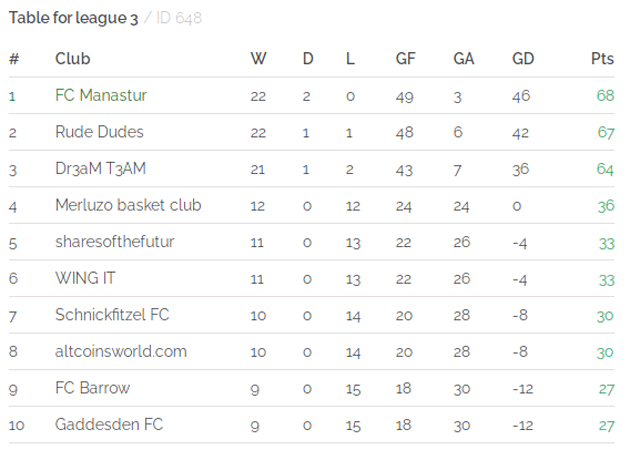Click the Table for league 3 title
Image resolution: width=640 pixels, height=450 pixels.
(73, 18)
